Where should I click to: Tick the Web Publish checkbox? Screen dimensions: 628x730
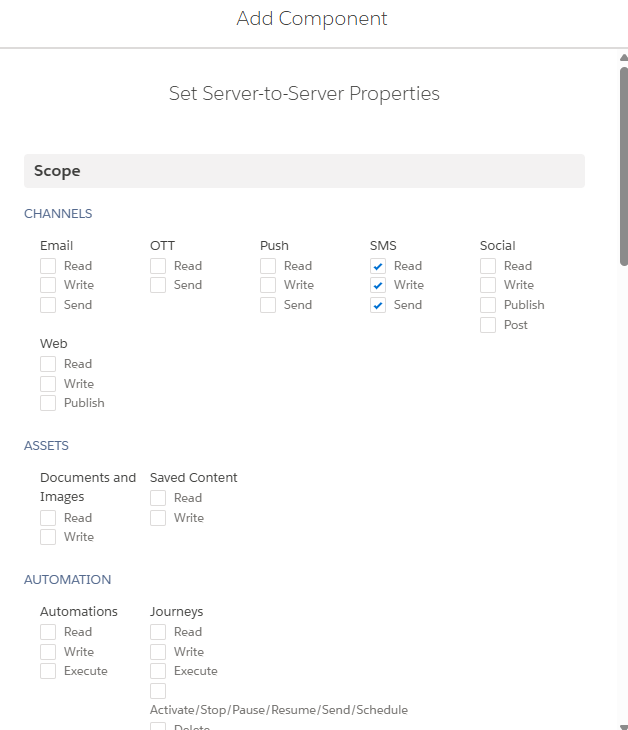[48, 403]
